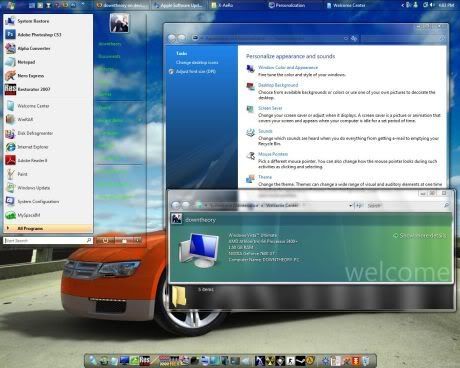
Task: Click the Start menu lock button
Action: 124,240
